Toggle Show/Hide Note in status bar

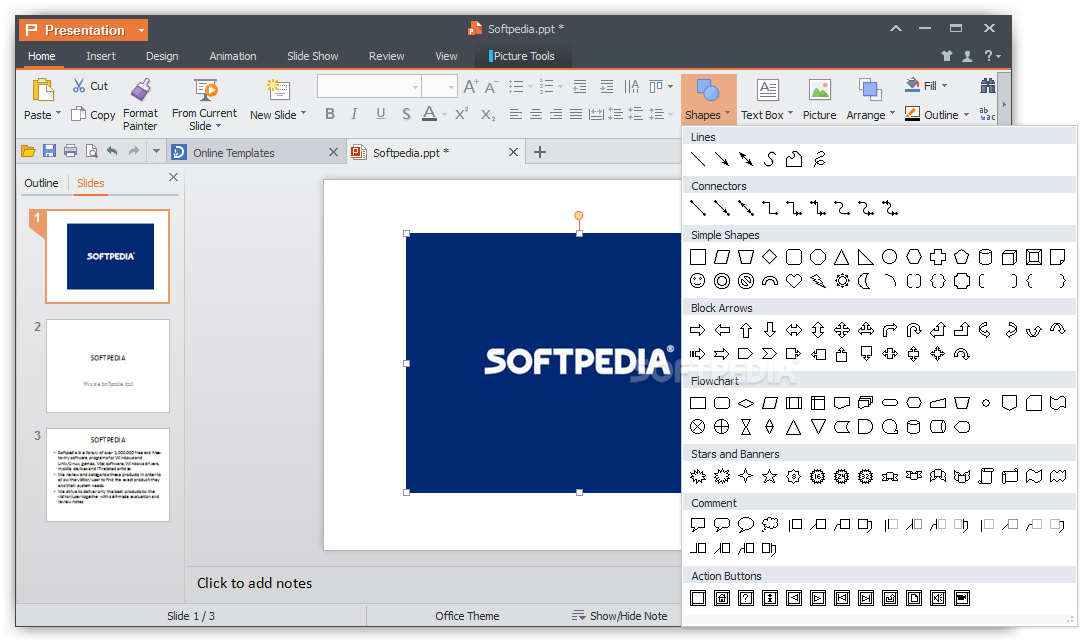620,616
